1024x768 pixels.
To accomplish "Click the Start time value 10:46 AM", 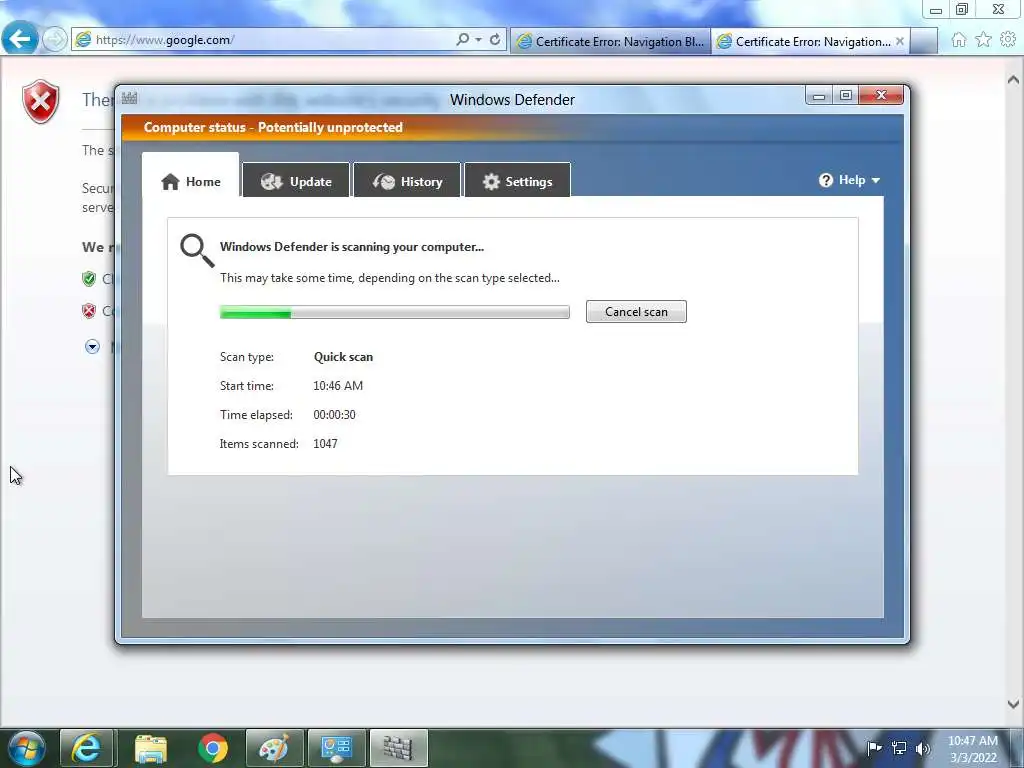I will click(338, 385).
